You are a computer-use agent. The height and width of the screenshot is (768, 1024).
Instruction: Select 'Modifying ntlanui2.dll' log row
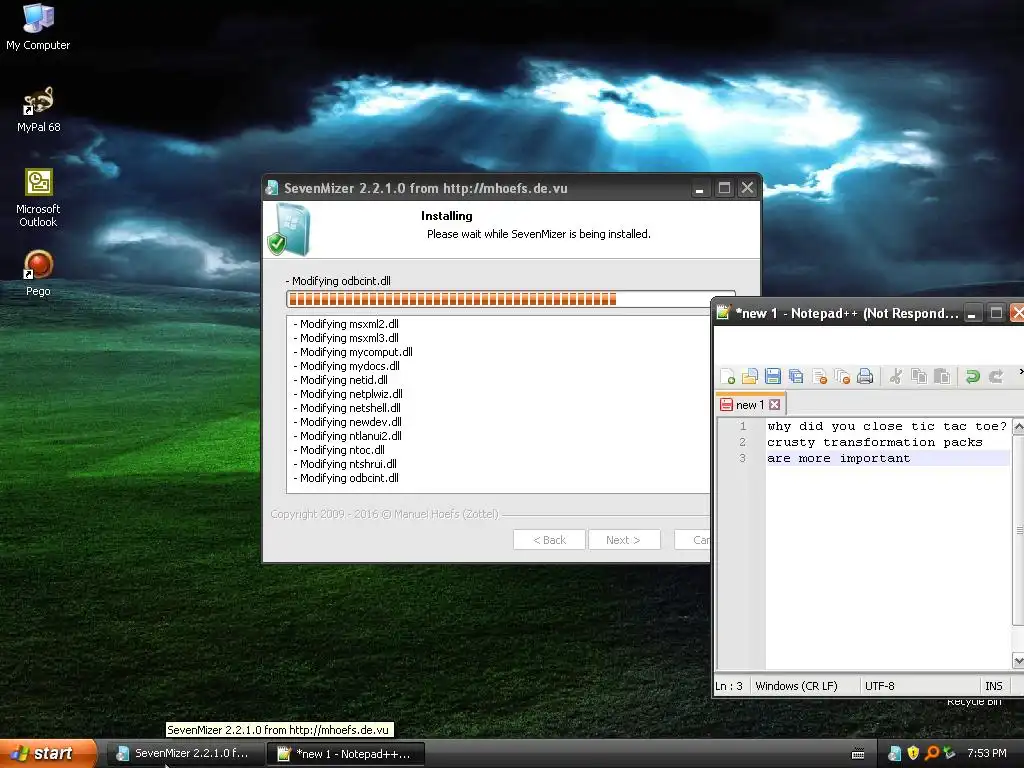pyautogui.click(x=348, y=436)
